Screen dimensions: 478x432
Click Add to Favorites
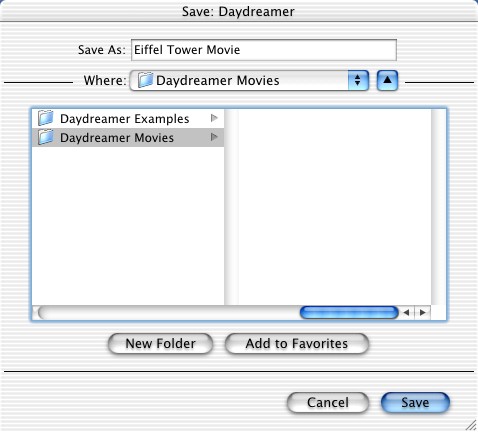297,343
